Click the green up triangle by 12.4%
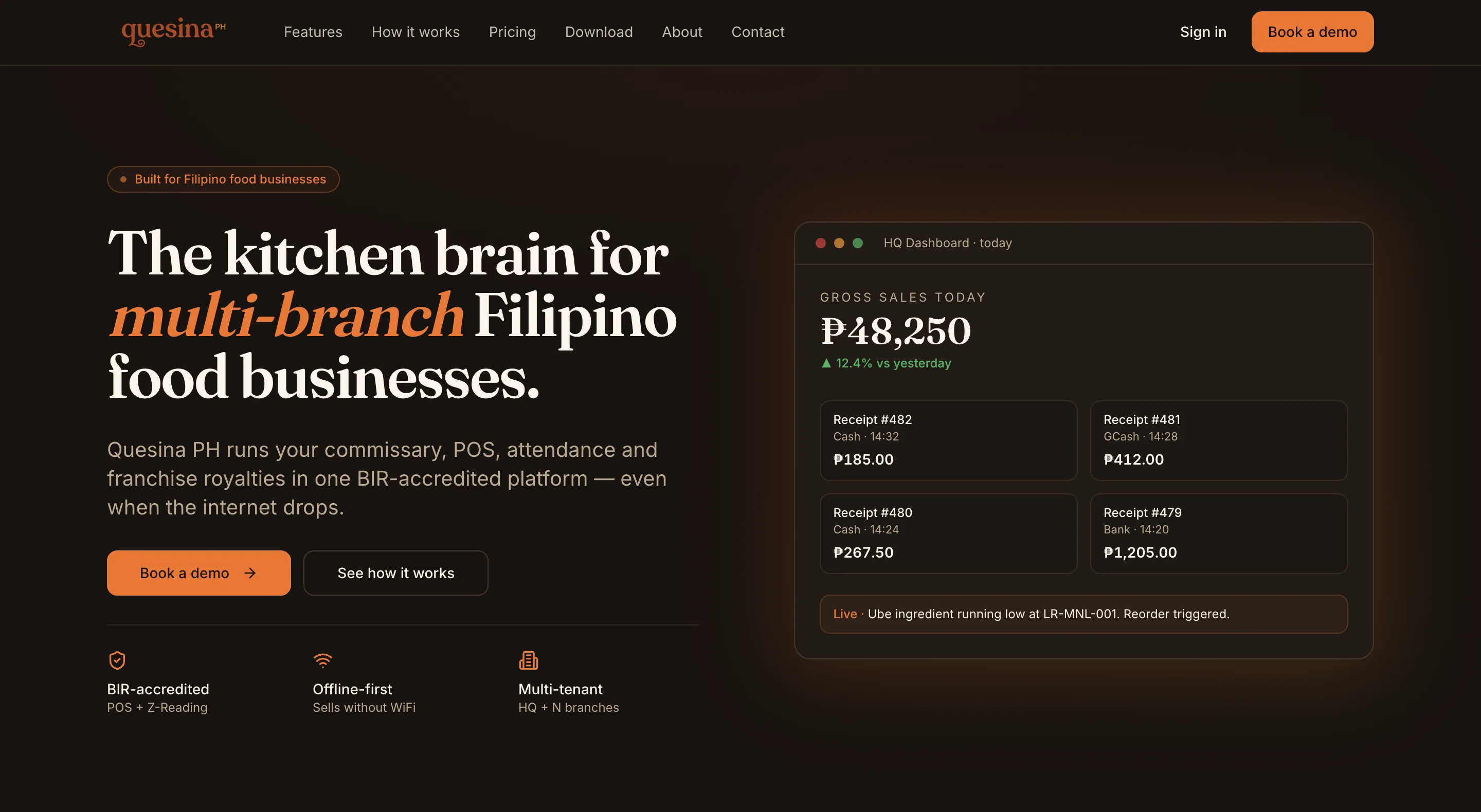This screenshot has height=812, width=1481. pyautogui.click(x=826, y=363)
